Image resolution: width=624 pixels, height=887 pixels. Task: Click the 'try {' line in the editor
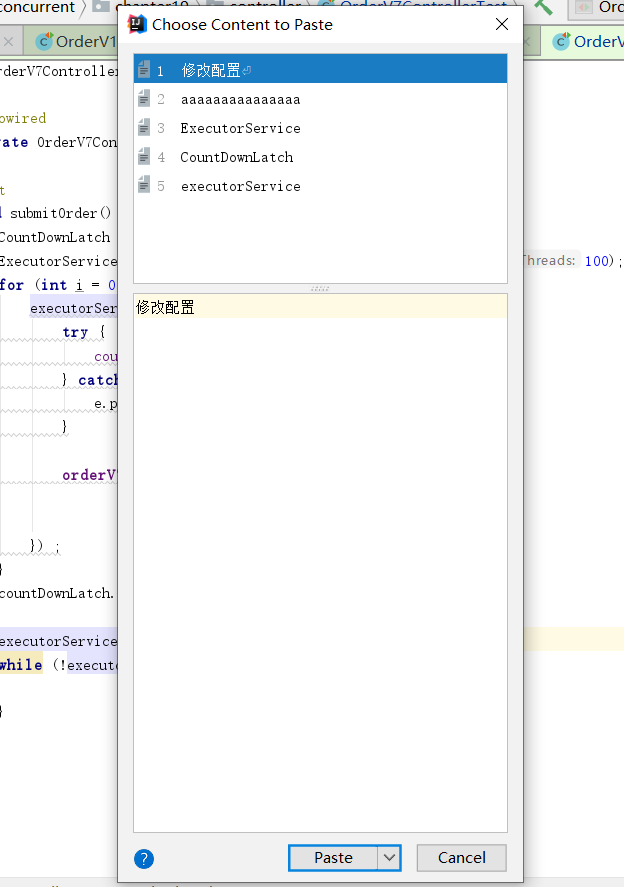coord(84,332)
